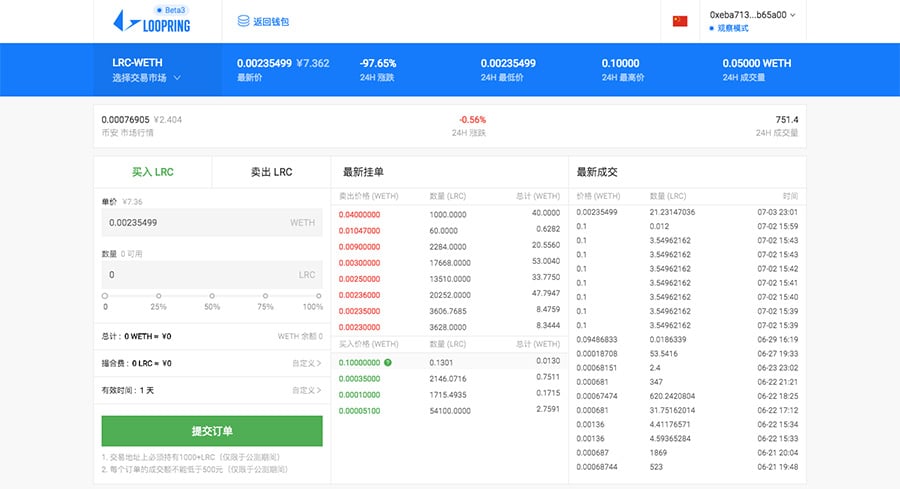Select the 25% point on the slider
This screenshot has width=900, height=489.
click(x=158, y=296)
